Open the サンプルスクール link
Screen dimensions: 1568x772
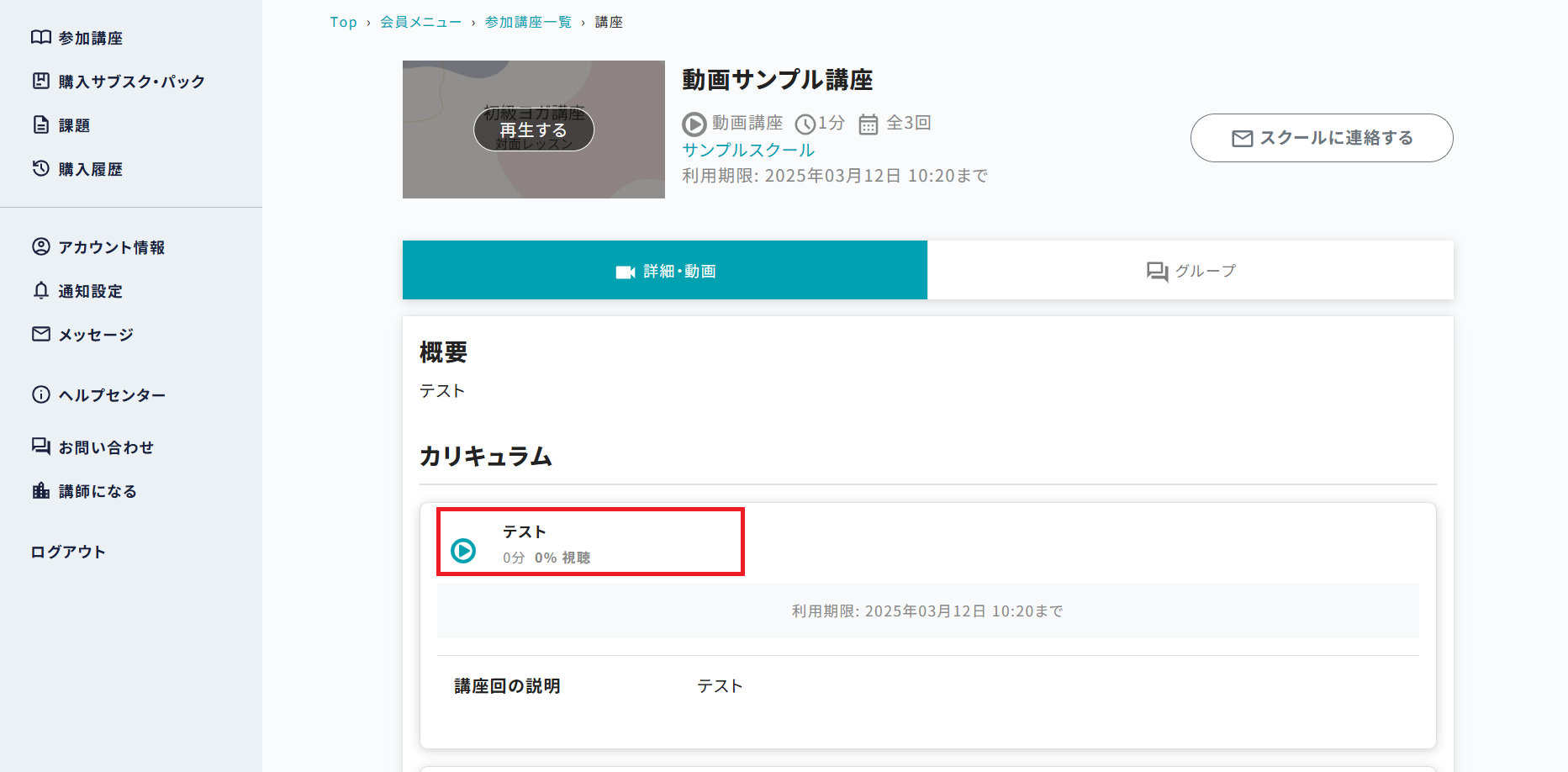(x=748, y=150)
